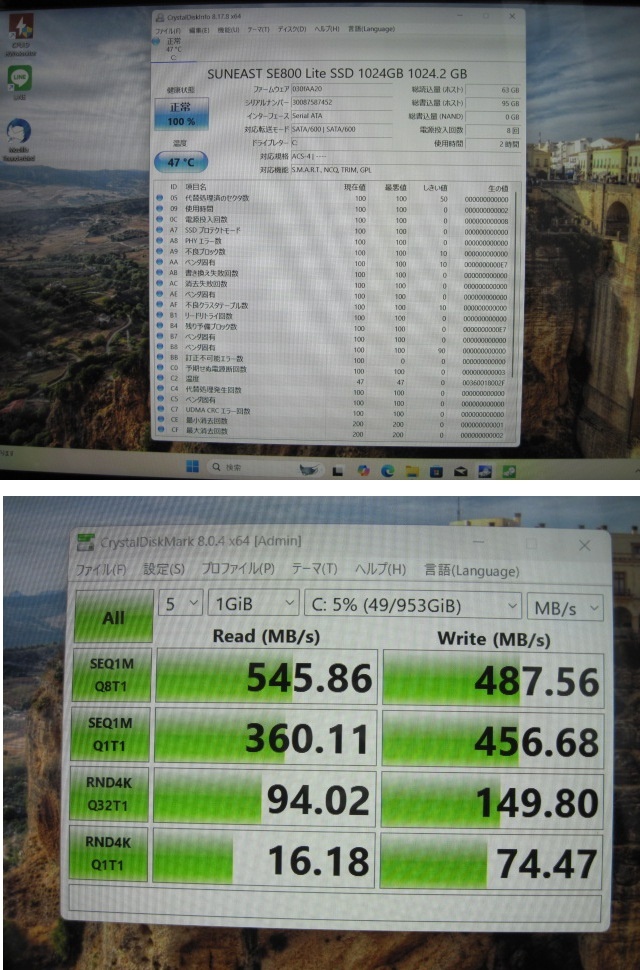Open Task View on the taskbar
640x970 pixels.
tap(338, 471)
